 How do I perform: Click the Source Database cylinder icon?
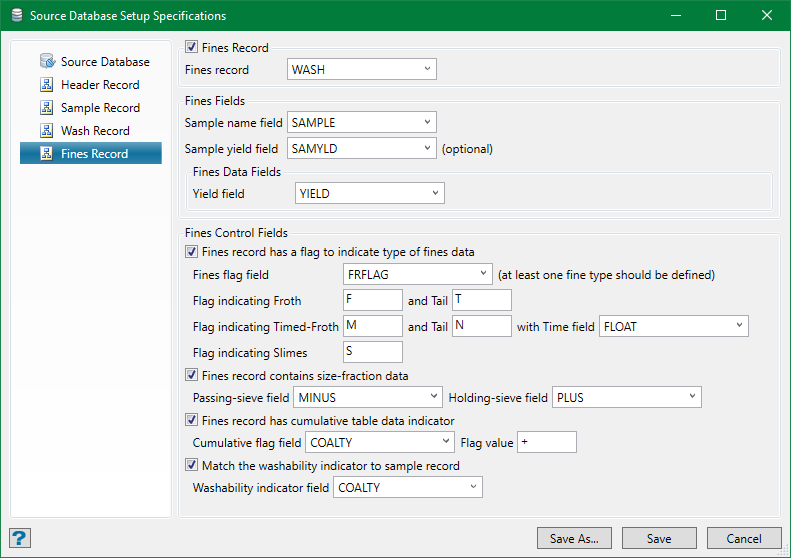(46, 62)
